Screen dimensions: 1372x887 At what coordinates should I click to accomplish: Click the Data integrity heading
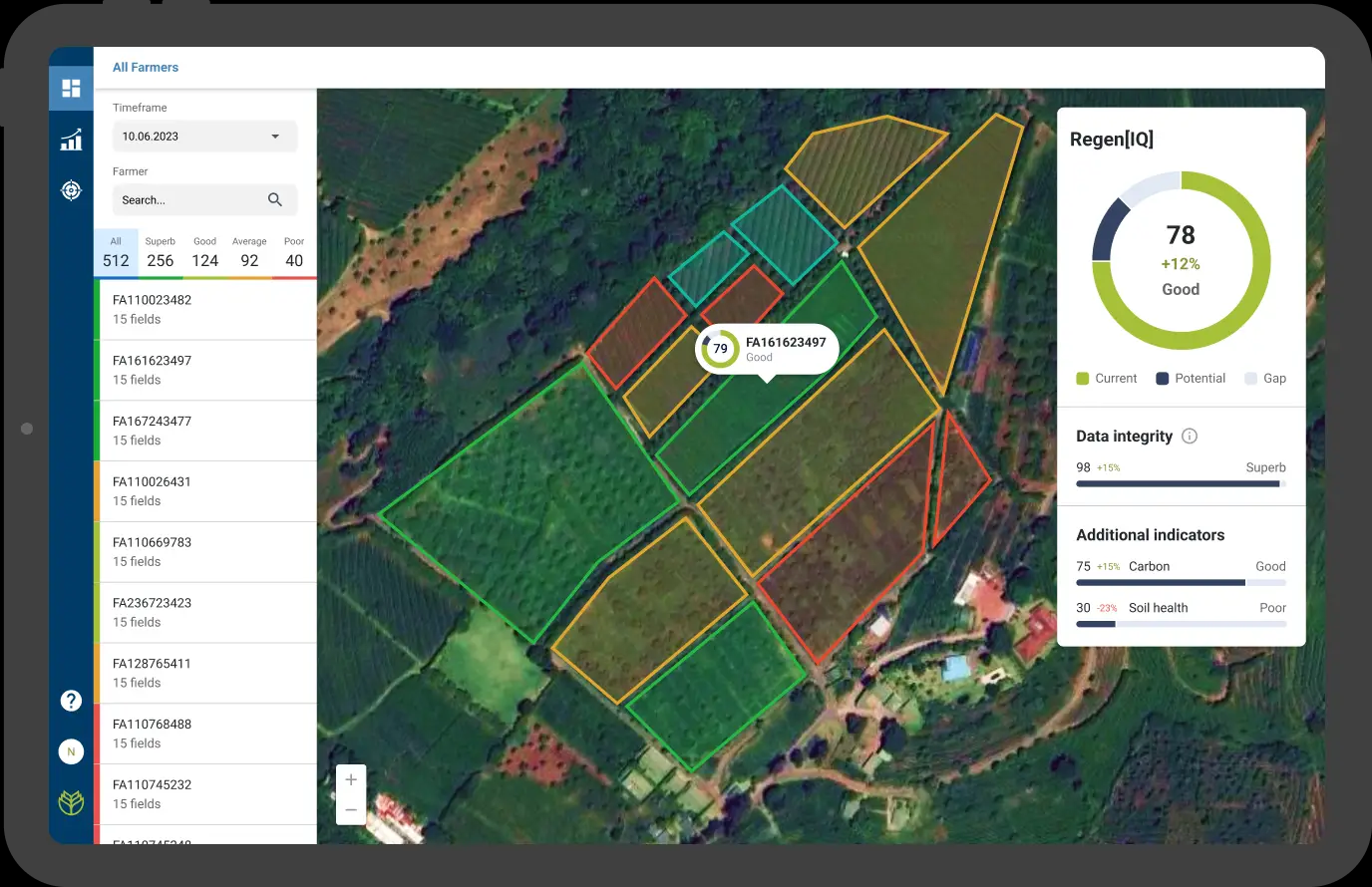pyautogui.click(x=1124, y=437)
